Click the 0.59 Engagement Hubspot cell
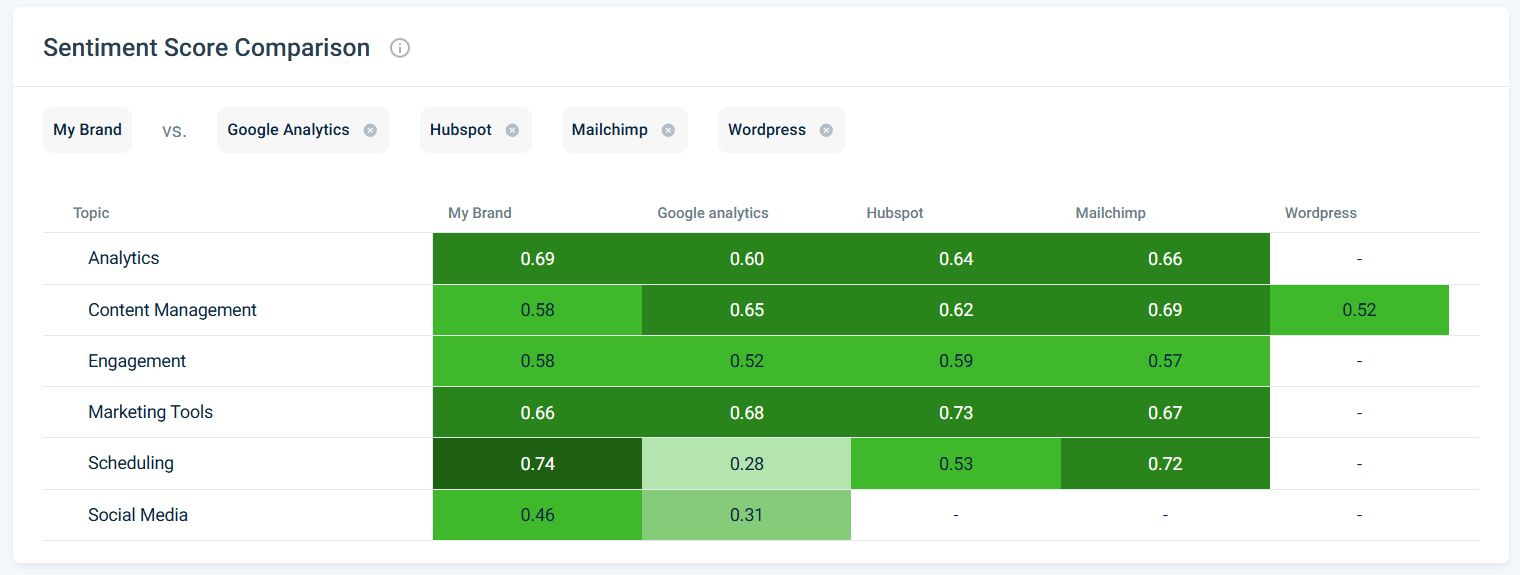Viewport: 1520px width, 575px height. coord(956,361)
